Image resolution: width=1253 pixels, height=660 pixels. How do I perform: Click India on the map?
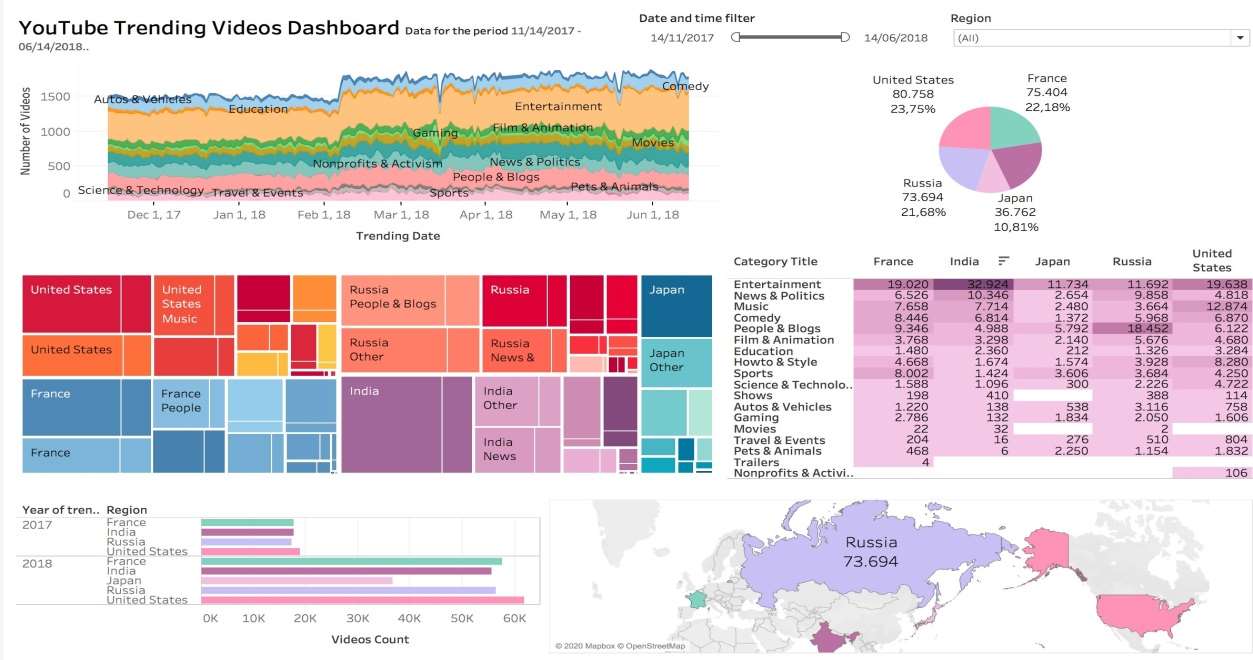click(829, 637)
